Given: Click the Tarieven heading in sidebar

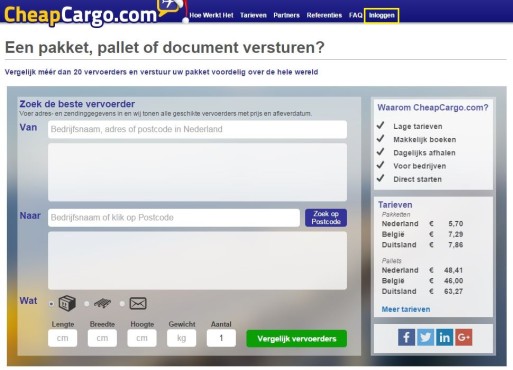Looking at the screenshot, I should (x=395, y=205).
